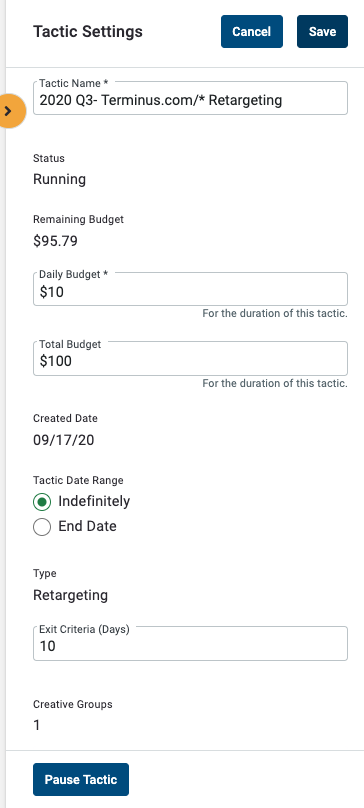Edit the Daily Budget field showing $10
The height and width of the screenshot is (808, 364).
pos(190,290)
